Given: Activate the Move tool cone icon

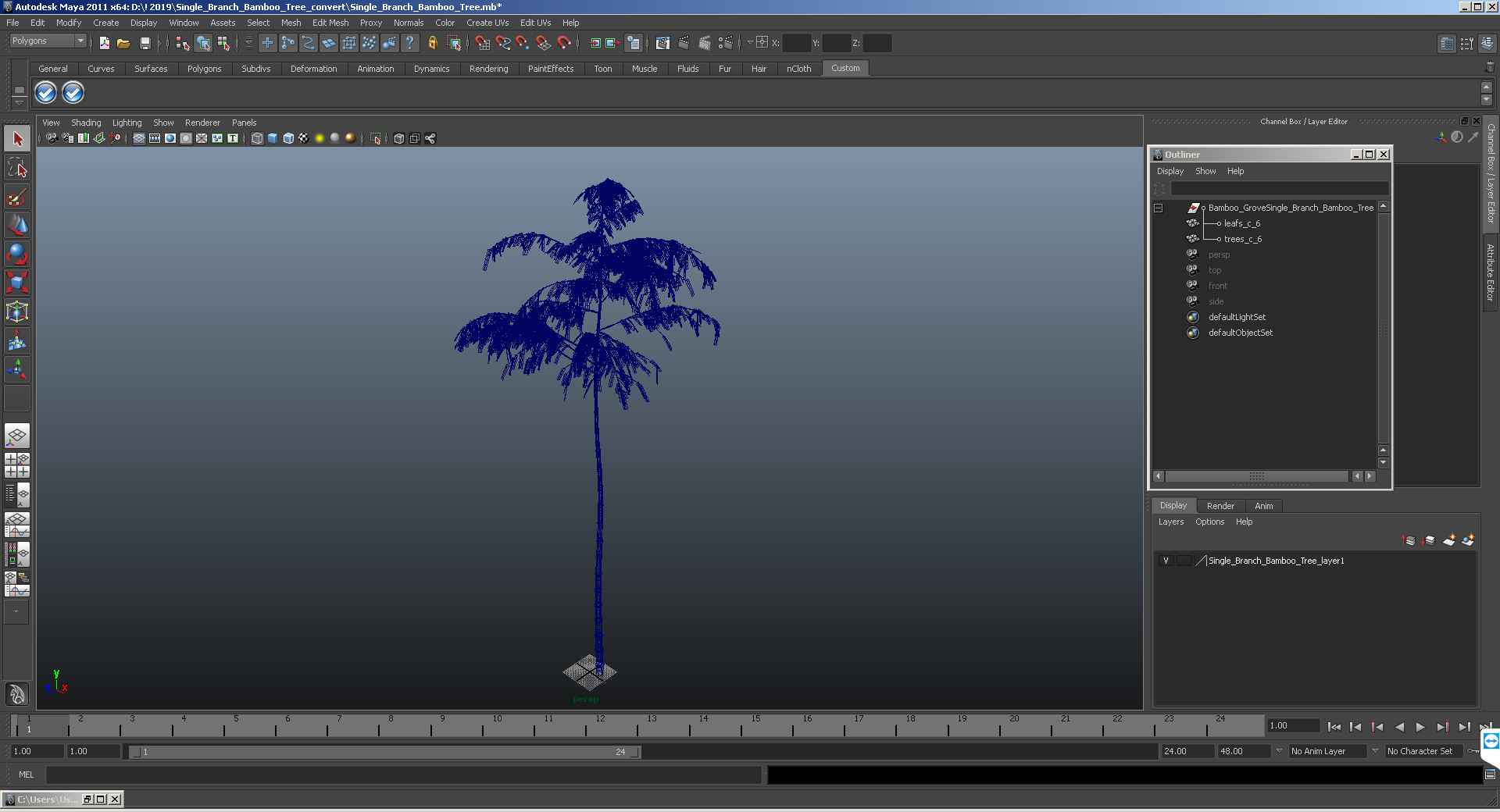Looking at the screenshot, I should coord(17,226).
